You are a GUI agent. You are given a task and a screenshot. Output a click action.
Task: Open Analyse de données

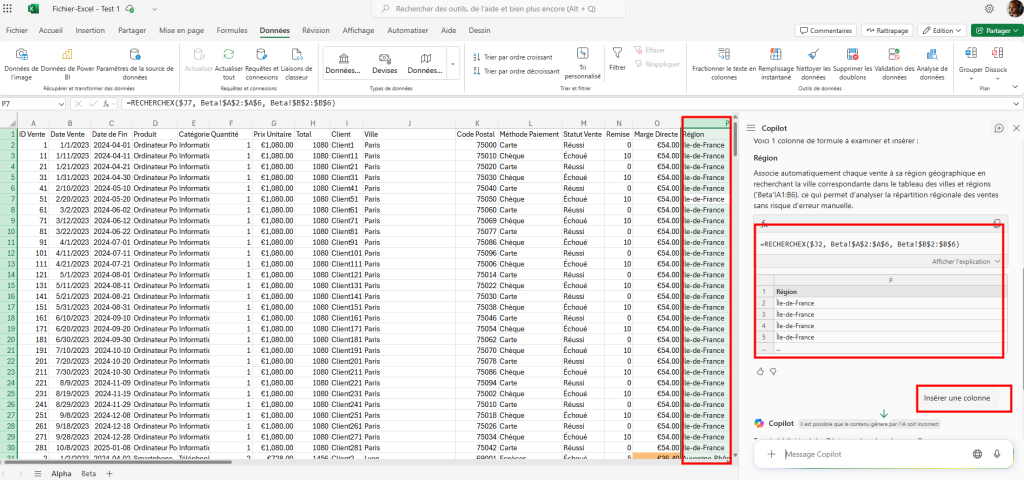932,63
